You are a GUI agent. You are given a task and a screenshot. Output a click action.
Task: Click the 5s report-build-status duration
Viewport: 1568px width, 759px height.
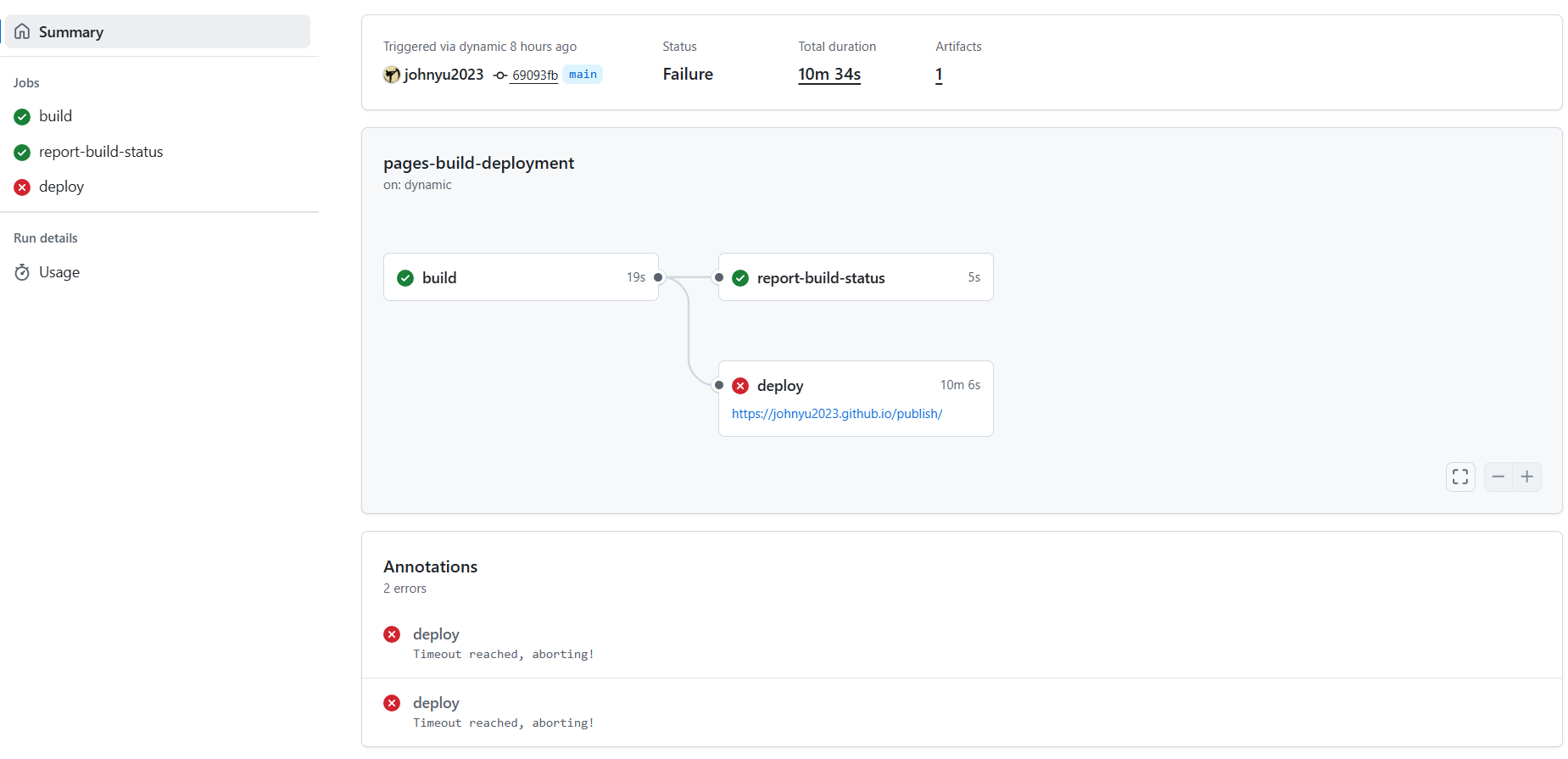click(974, 277)
